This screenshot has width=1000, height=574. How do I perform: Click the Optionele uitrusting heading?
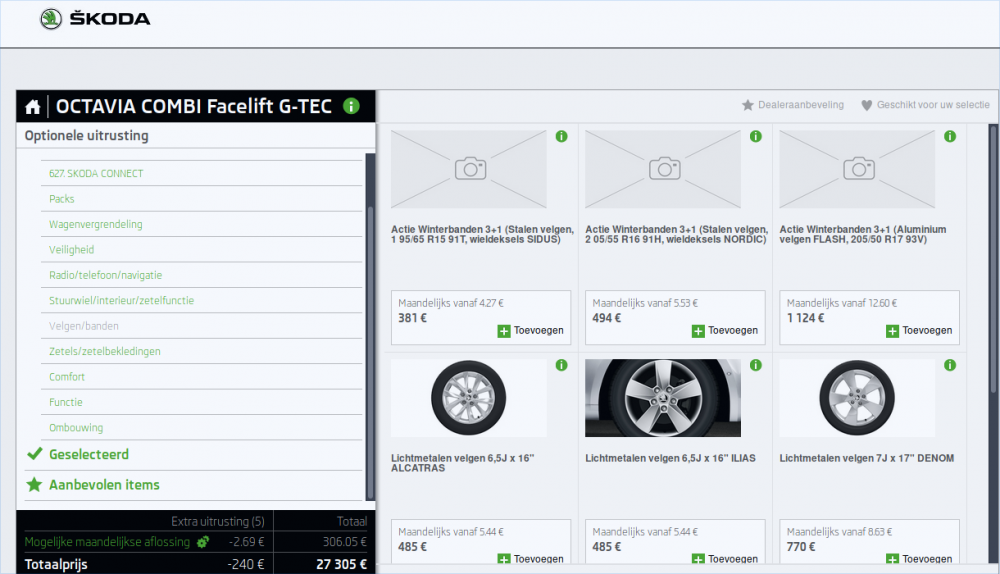coord(87,136)
